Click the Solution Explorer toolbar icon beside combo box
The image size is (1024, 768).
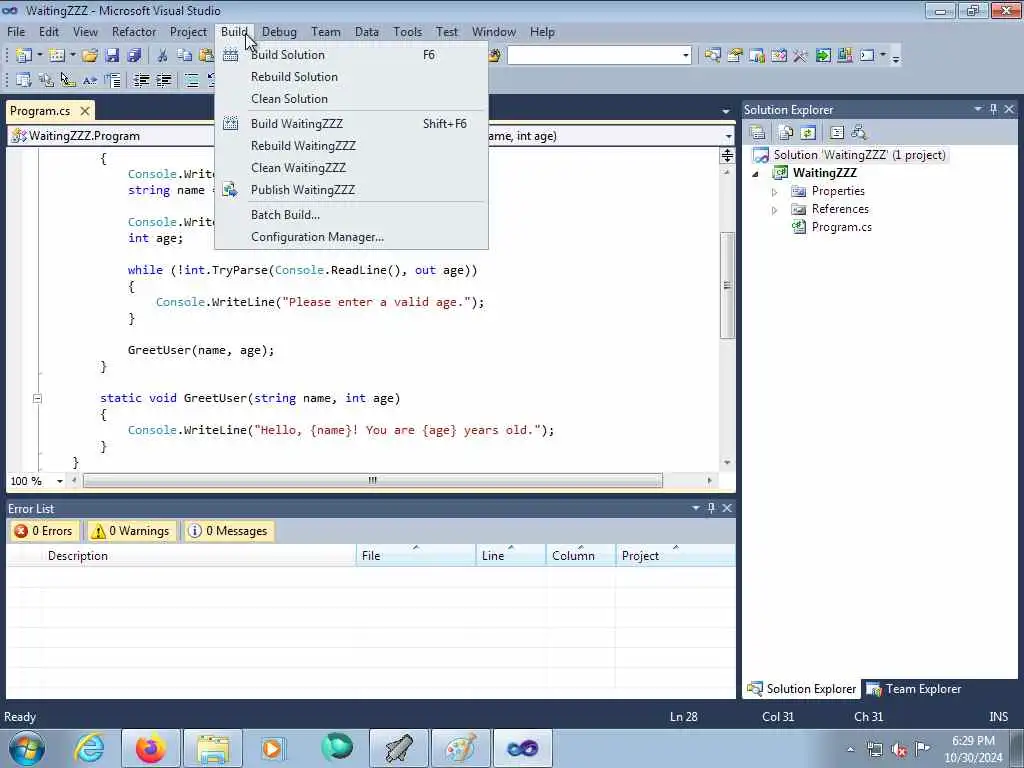coord(712,56)
